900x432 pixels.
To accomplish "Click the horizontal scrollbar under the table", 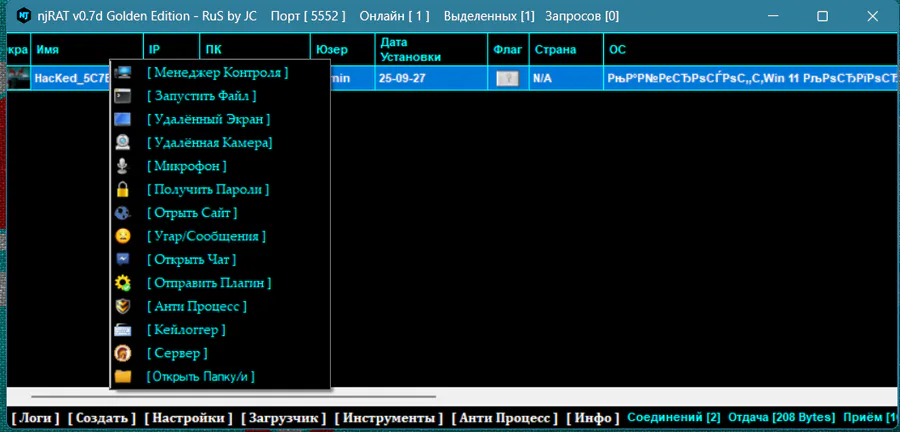I will click(233, 396).
